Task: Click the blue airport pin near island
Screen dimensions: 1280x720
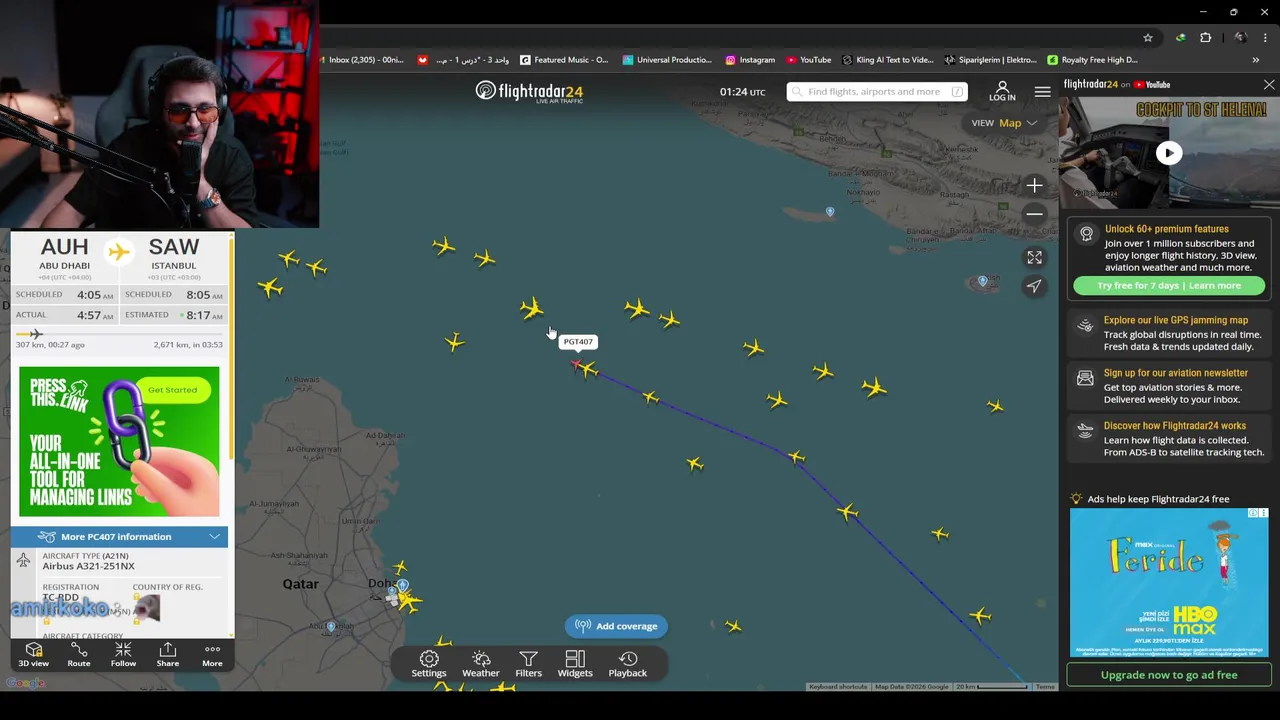Action: [830, 211]
